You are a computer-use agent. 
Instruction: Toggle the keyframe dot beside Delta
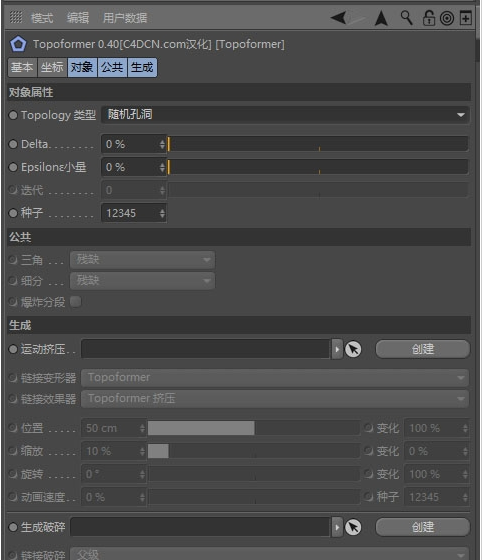coord(13,144)
